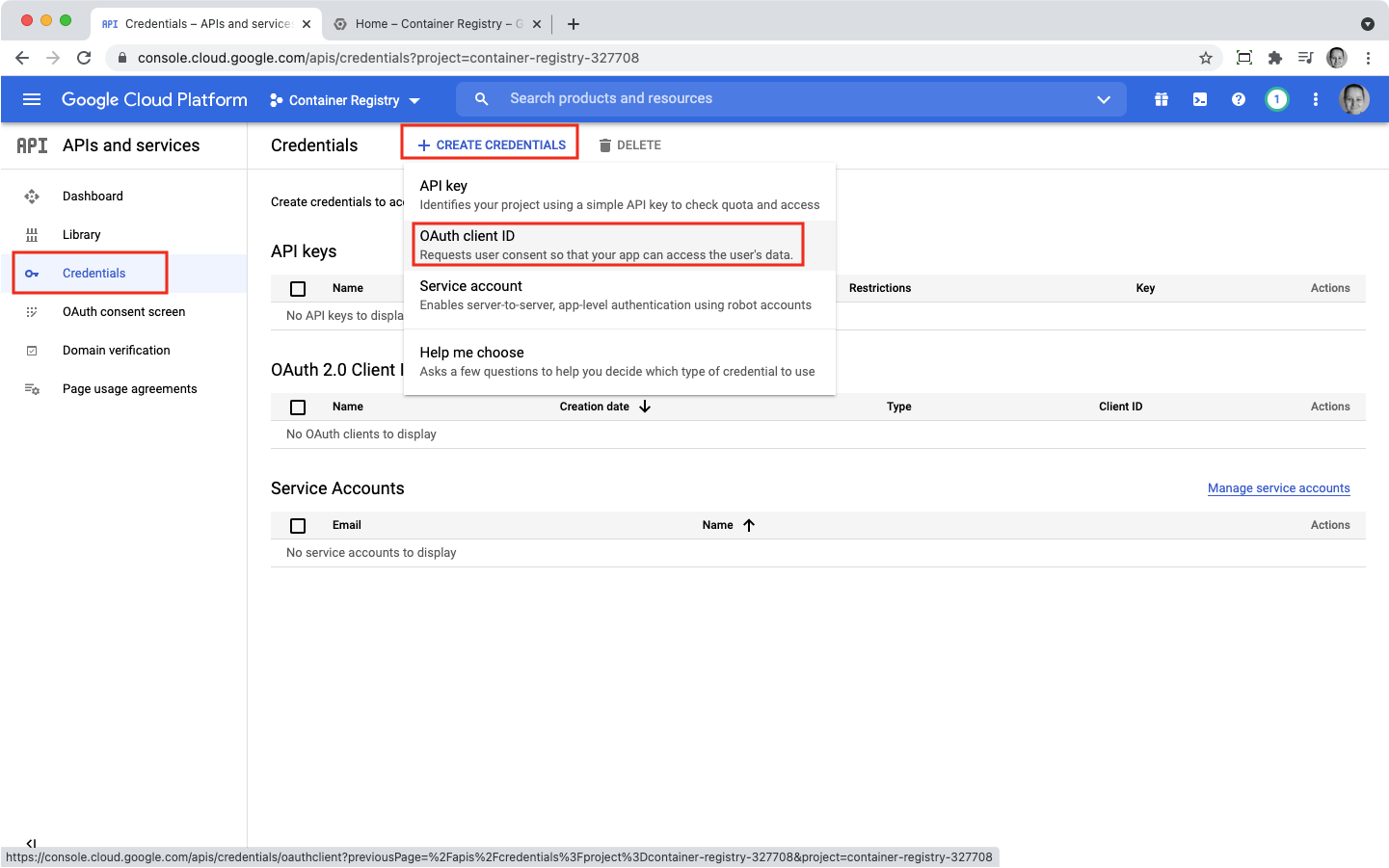Close the Home – Container Registry tab
This screenshot has height=868, width=1389.
pos(537,24)
